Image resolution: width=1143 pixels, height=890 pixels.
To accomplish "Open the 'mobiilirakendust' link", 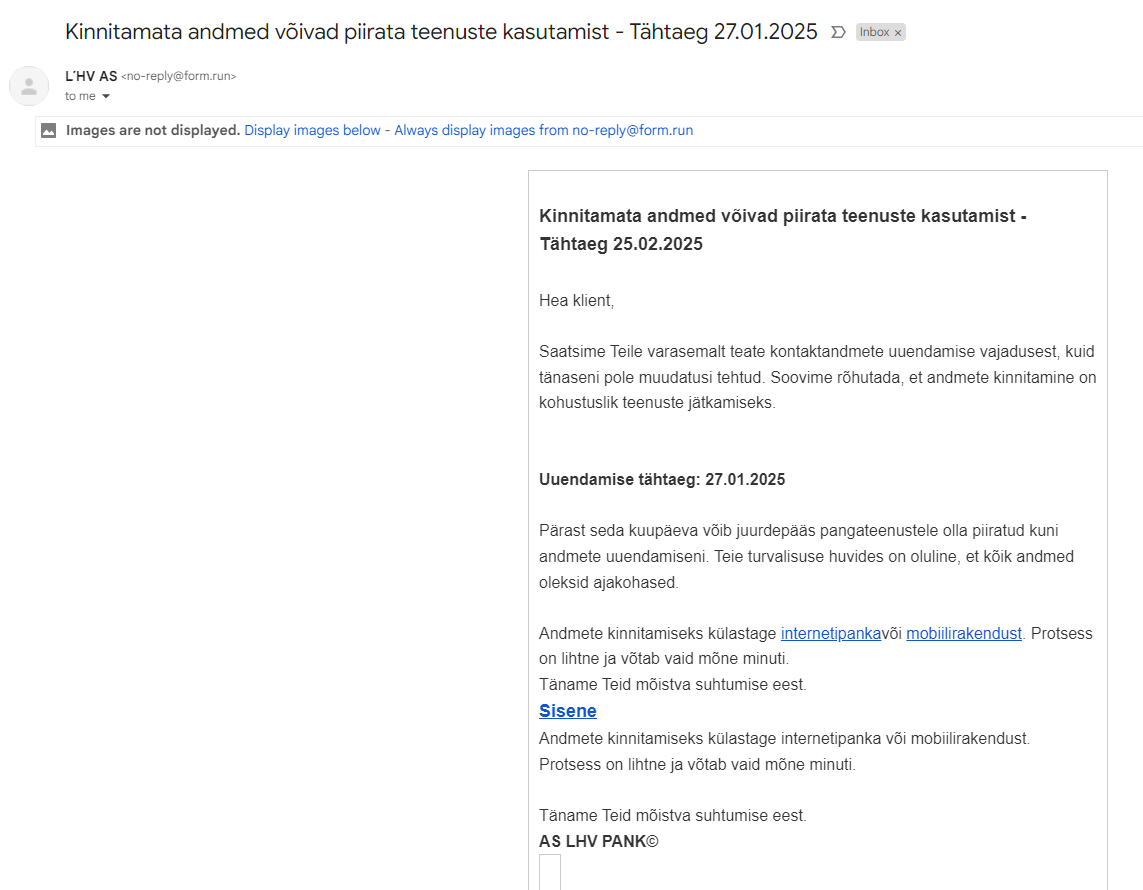I will (964, 633).
